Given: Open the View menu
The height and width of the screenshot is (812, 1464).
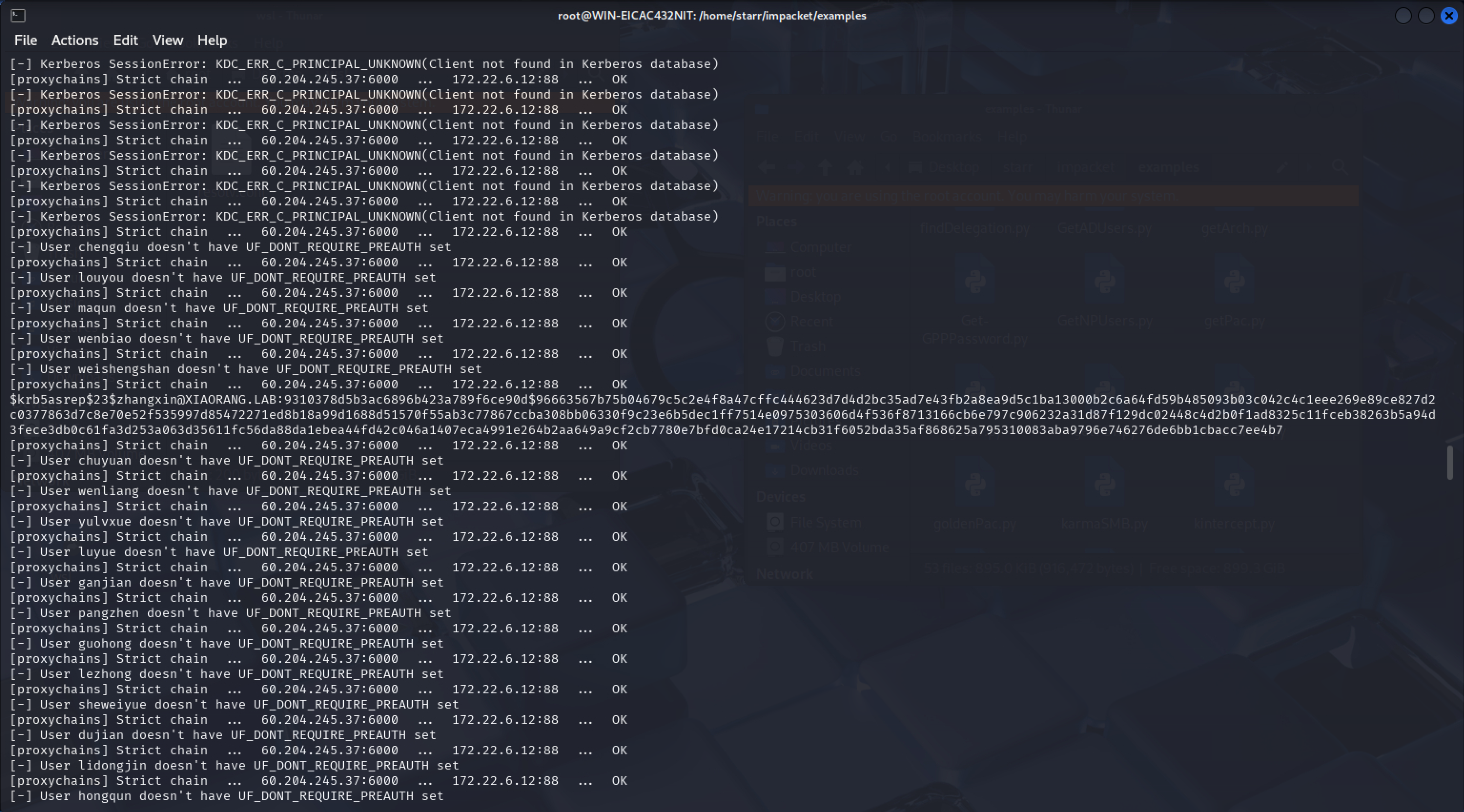Looking at the screenshot, I should (x=168, y=41).
